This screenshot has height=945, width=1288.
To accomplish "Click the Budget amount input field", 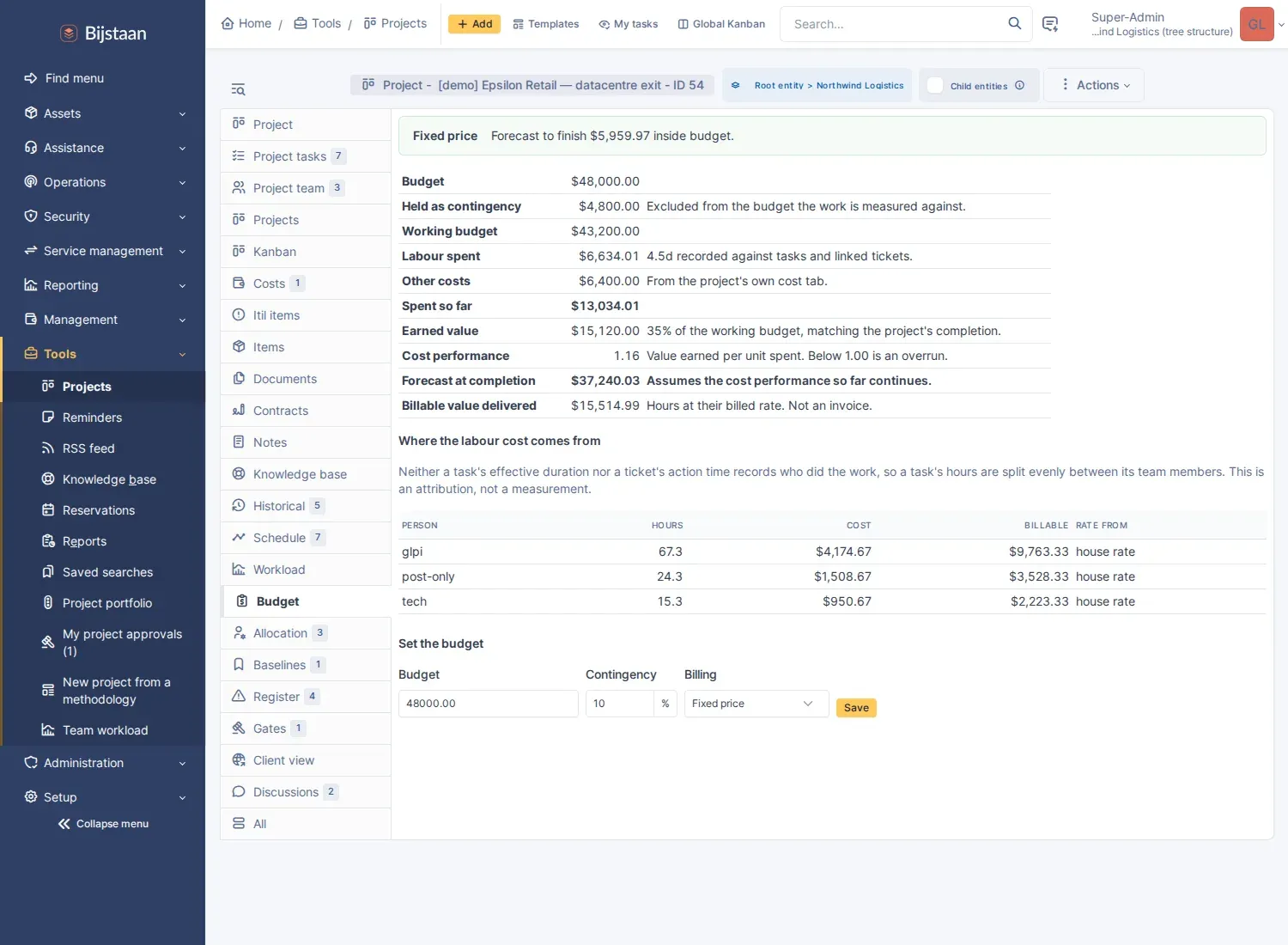I will (488, 704).
